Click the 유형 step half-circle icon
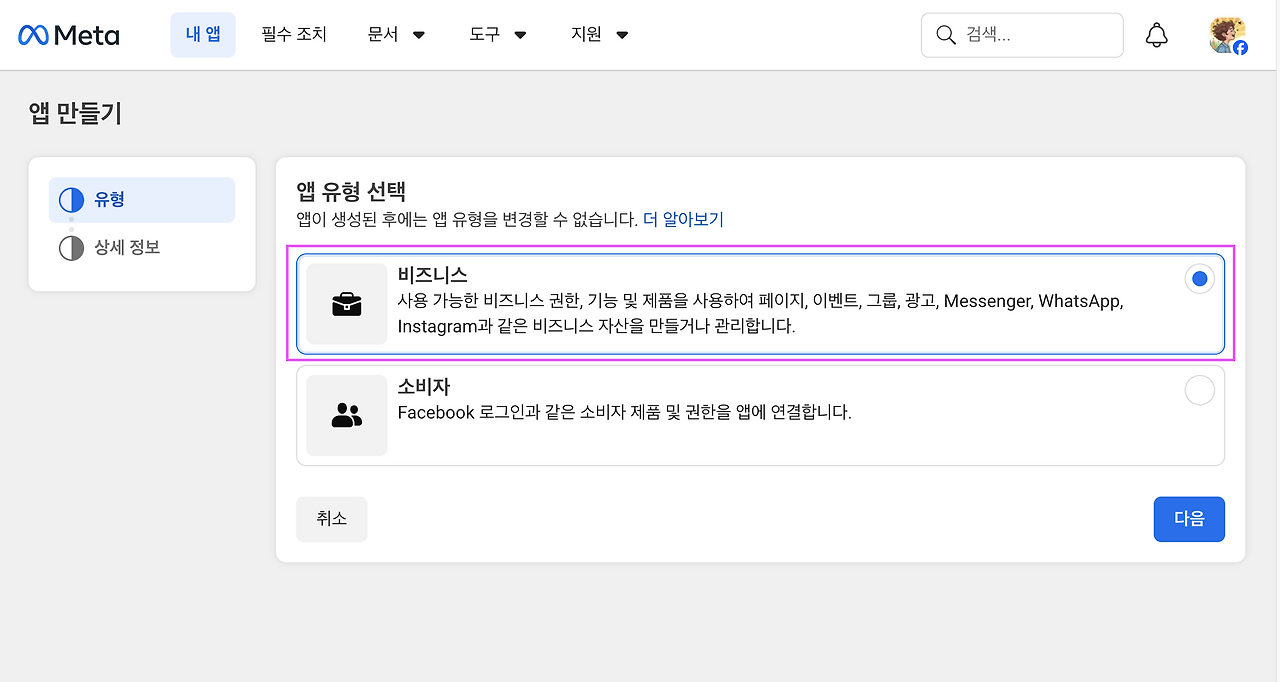The width and height of the screenshot is (1280, 682). pyautogui.click(x=71, y=200)
